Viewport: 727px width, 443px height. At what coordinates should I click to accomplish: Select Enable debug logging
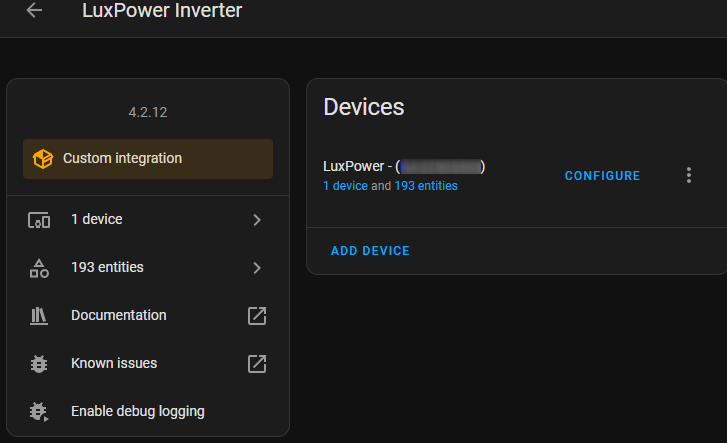(x=148, y=412)
